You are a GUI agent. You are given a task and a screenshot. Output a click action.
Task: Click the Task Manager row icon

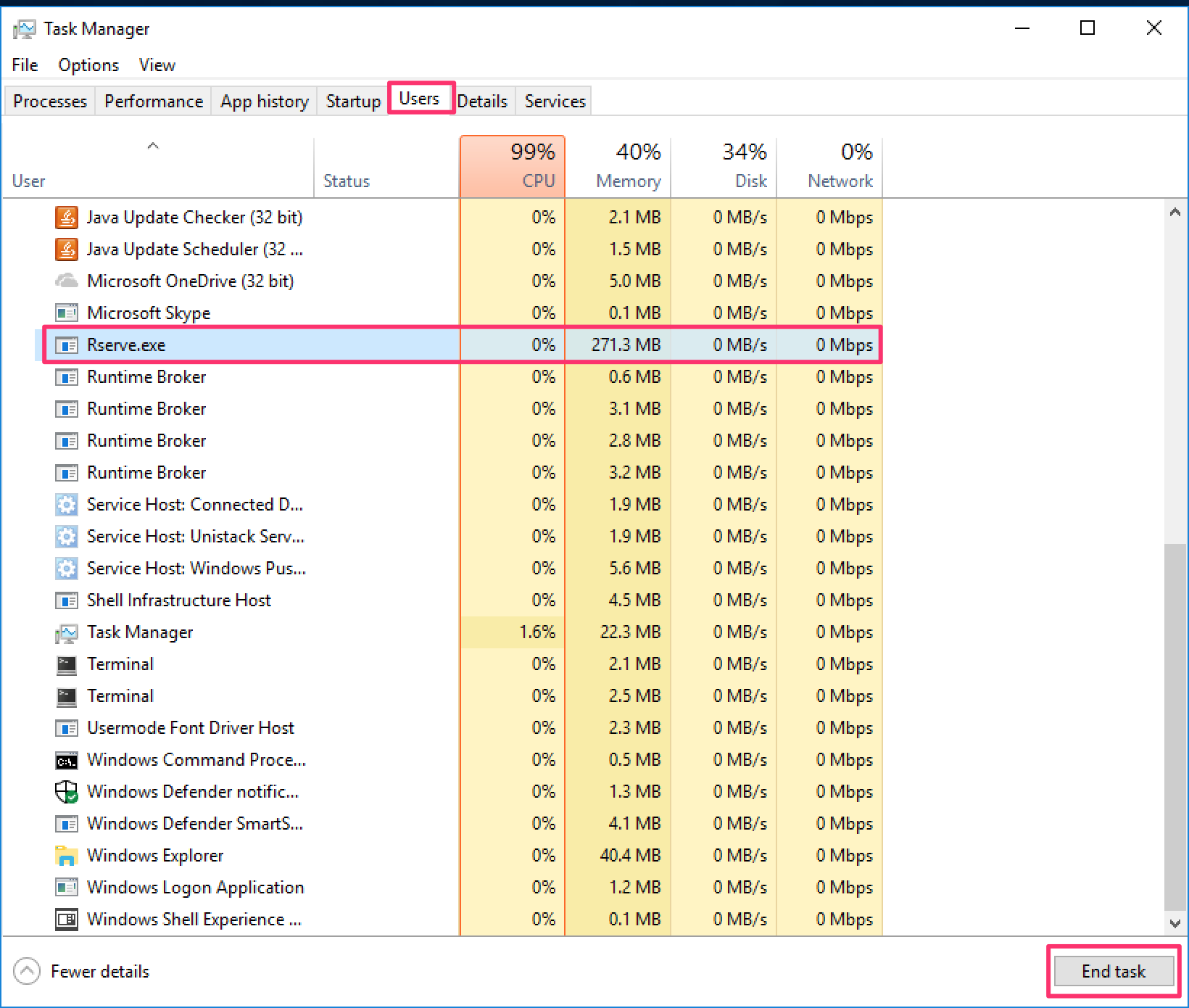click(x=67, y=633)
